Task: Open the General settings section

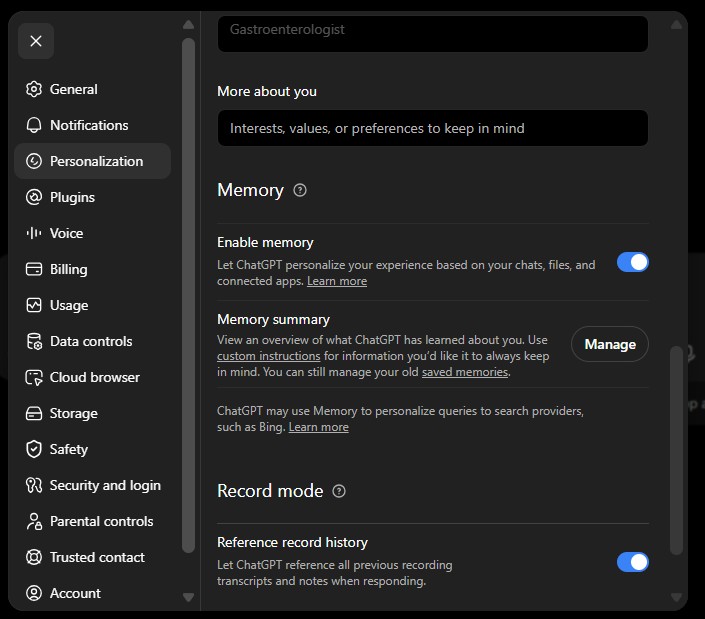Action: [x=92, y=89]
